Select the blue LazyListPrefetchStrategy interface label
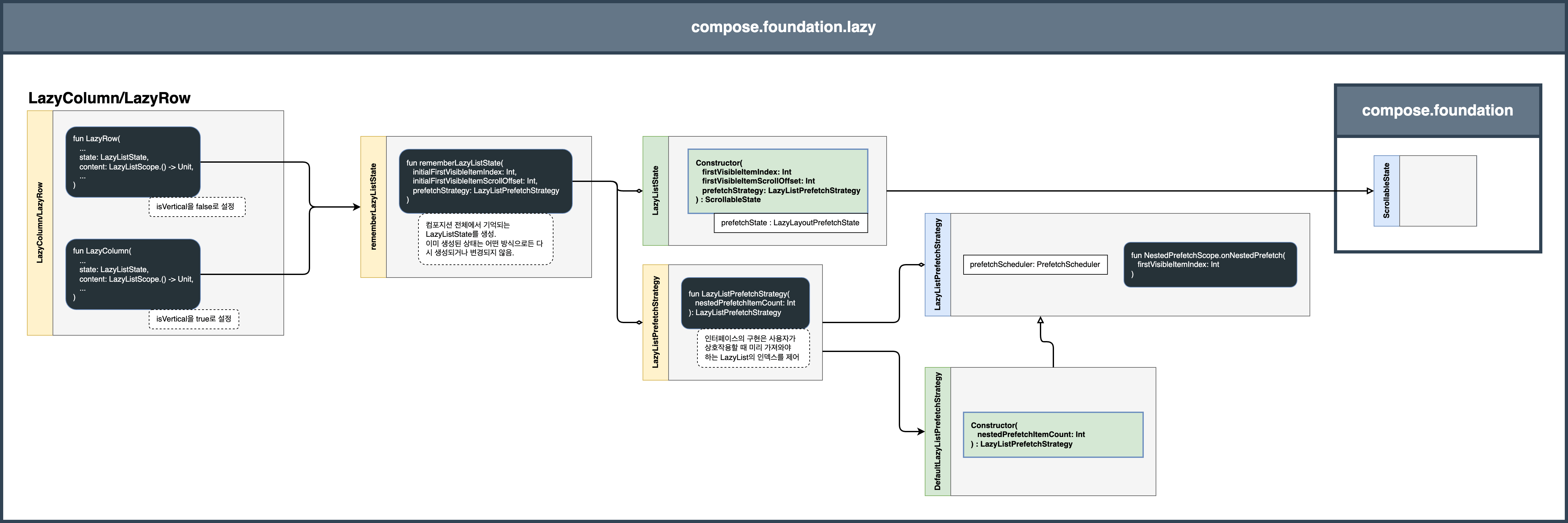The image size is (1568, 523). click(937, 264)
